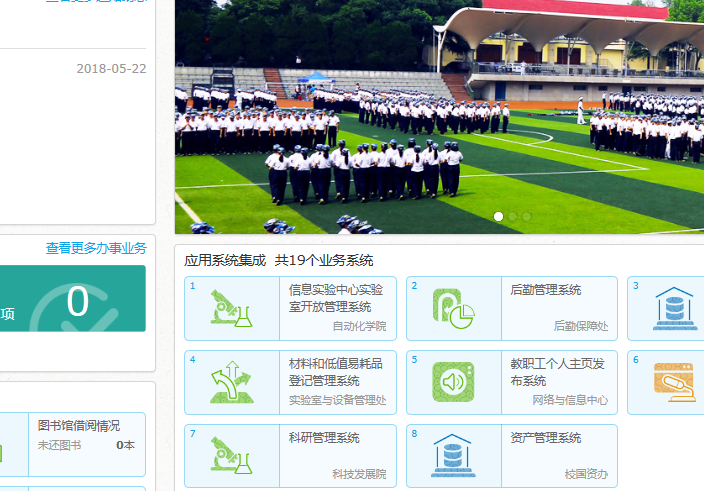Click the 资产管理系统 title text
The width and height of the screenshot is (704, 491).
[x=545, y=438]
